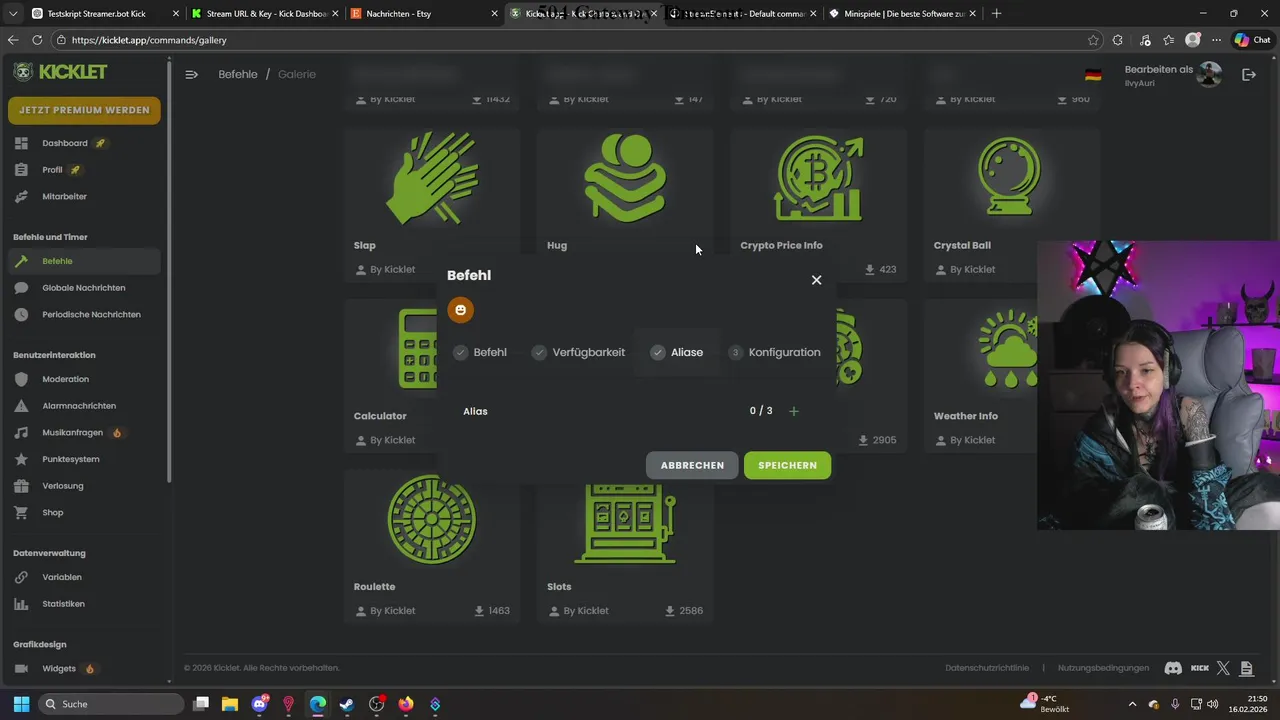
Task: Click the taskbar Suche search box
Action: click(x=110, y=704)
